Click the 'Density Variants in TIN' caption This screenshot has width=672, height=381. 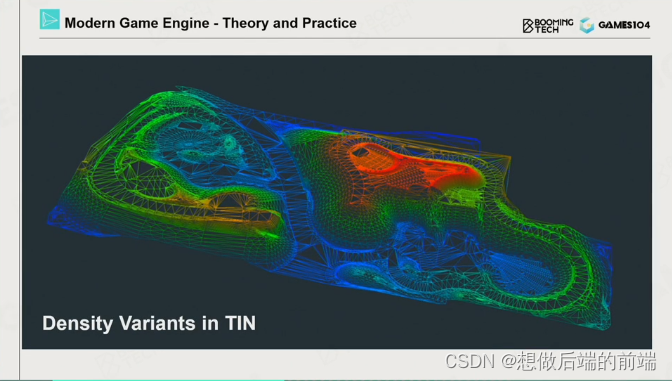tap(149, 323)
